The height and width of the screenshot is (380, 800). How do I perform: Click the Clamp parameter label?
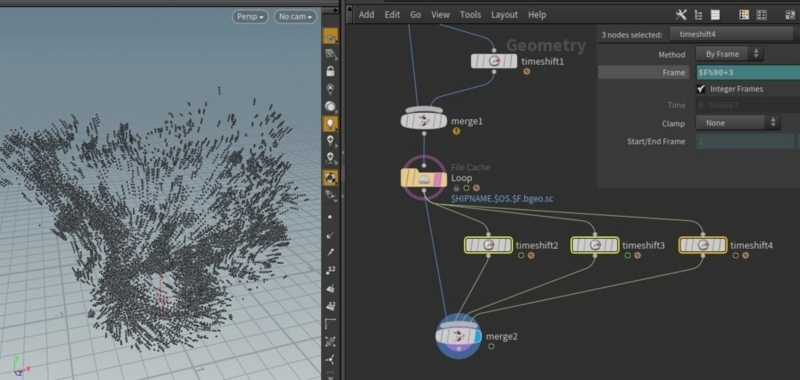673,123
